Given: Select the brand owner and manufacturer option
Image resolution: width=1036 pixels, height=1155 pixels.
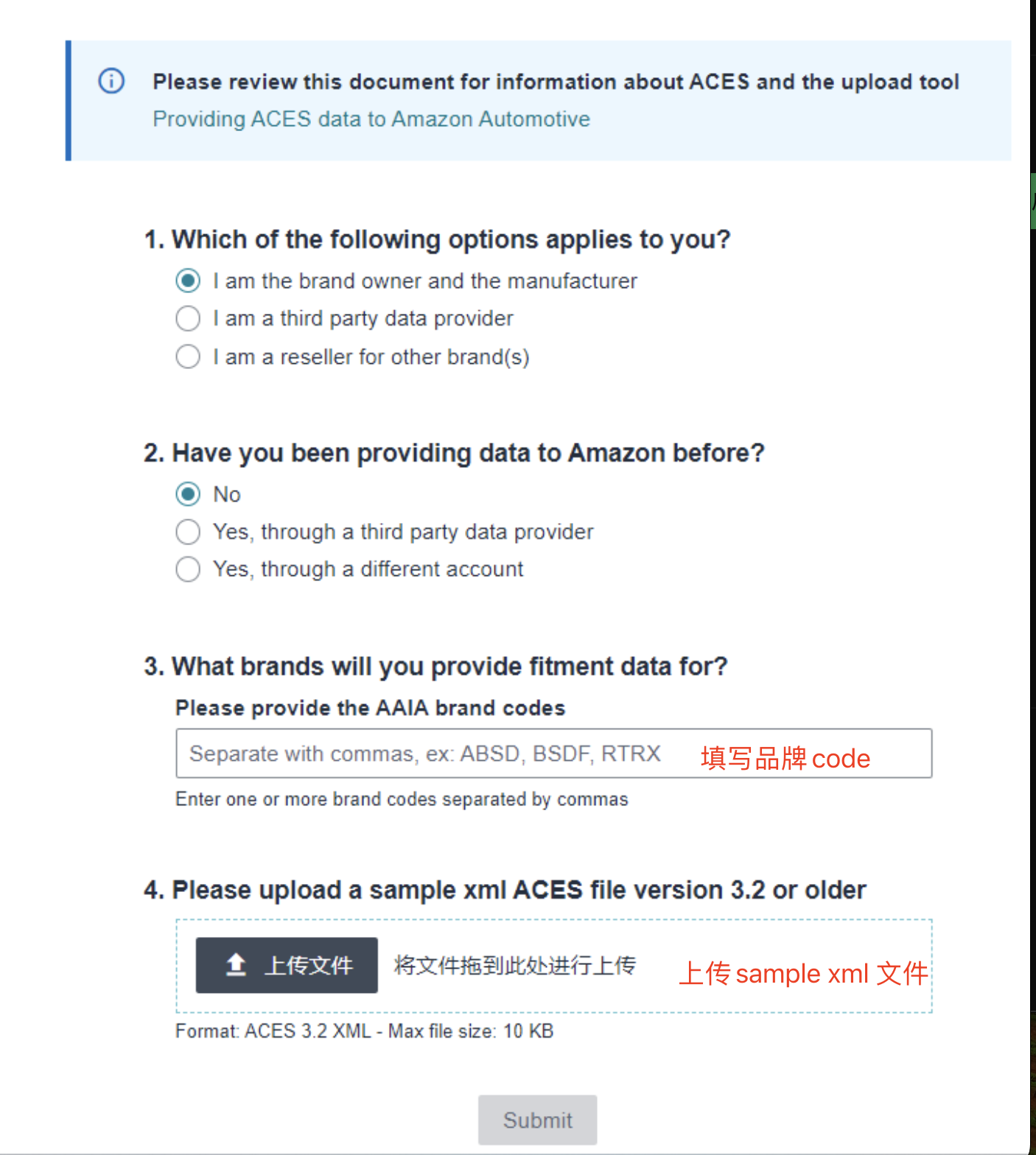Looking at the screenshot, I should pos(188,281).
